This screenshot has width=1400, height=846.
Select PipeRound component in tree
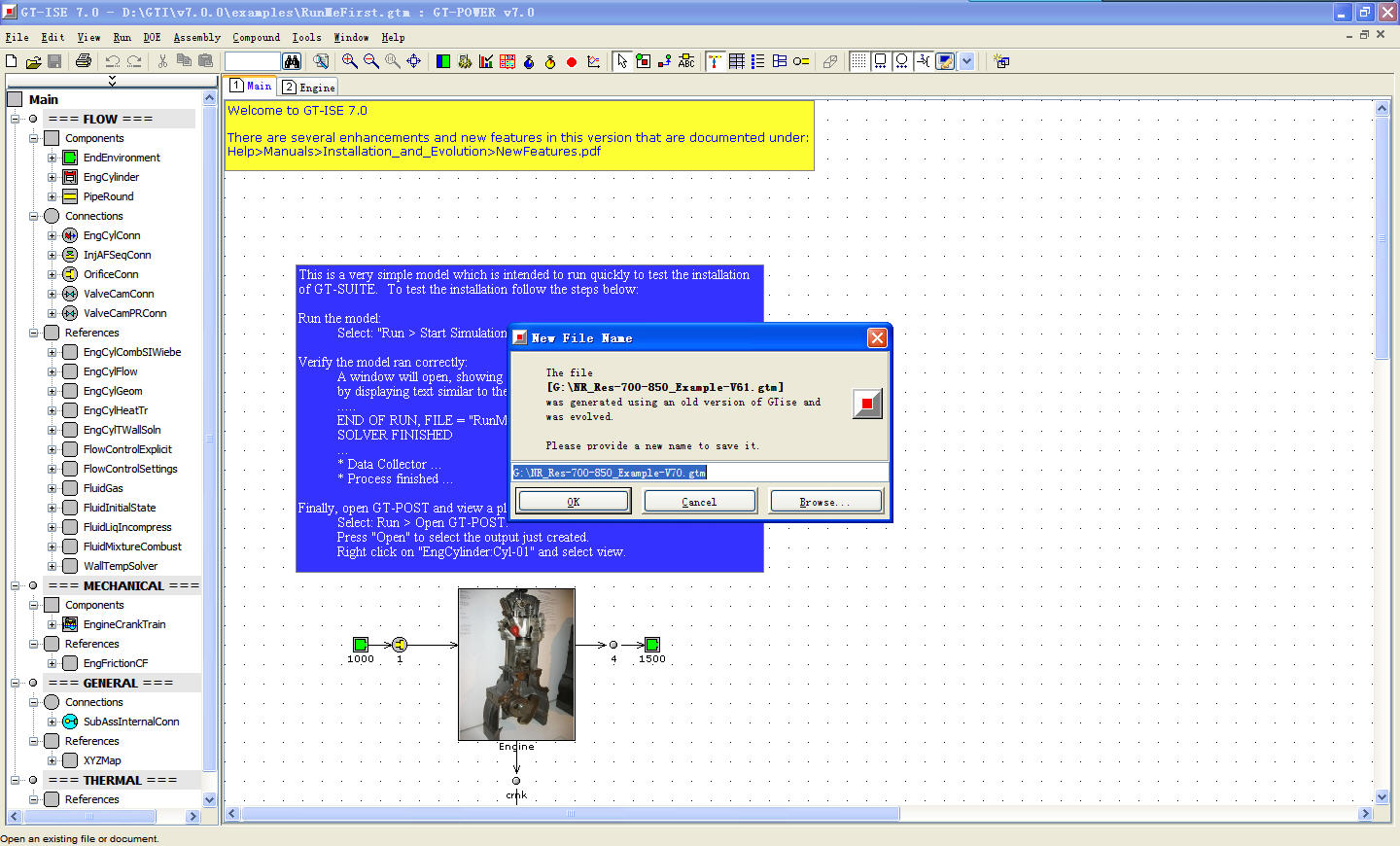click(108, 196)
